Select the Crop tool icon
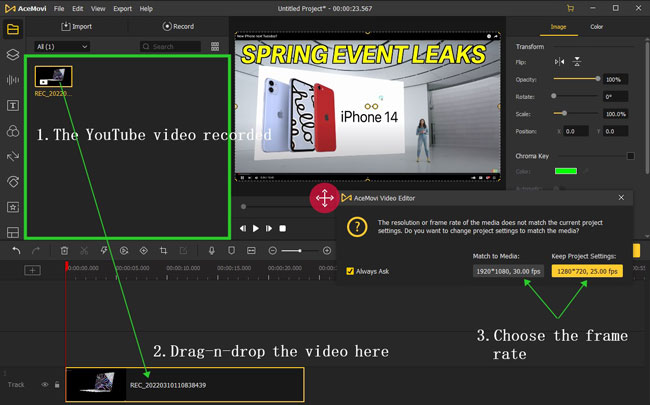650x405 pixels. (163, 250)
